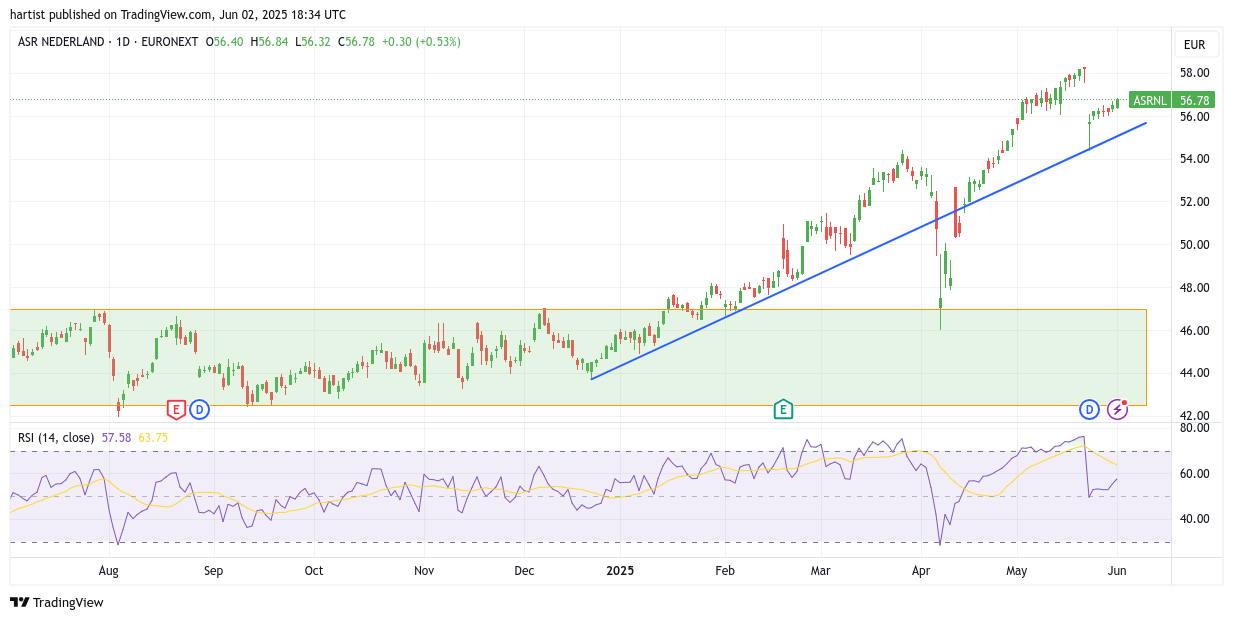The width and height of the screenshot is (1233, 620).
Task: Click the 58.00 price axis label
Action: [1195, 73]
